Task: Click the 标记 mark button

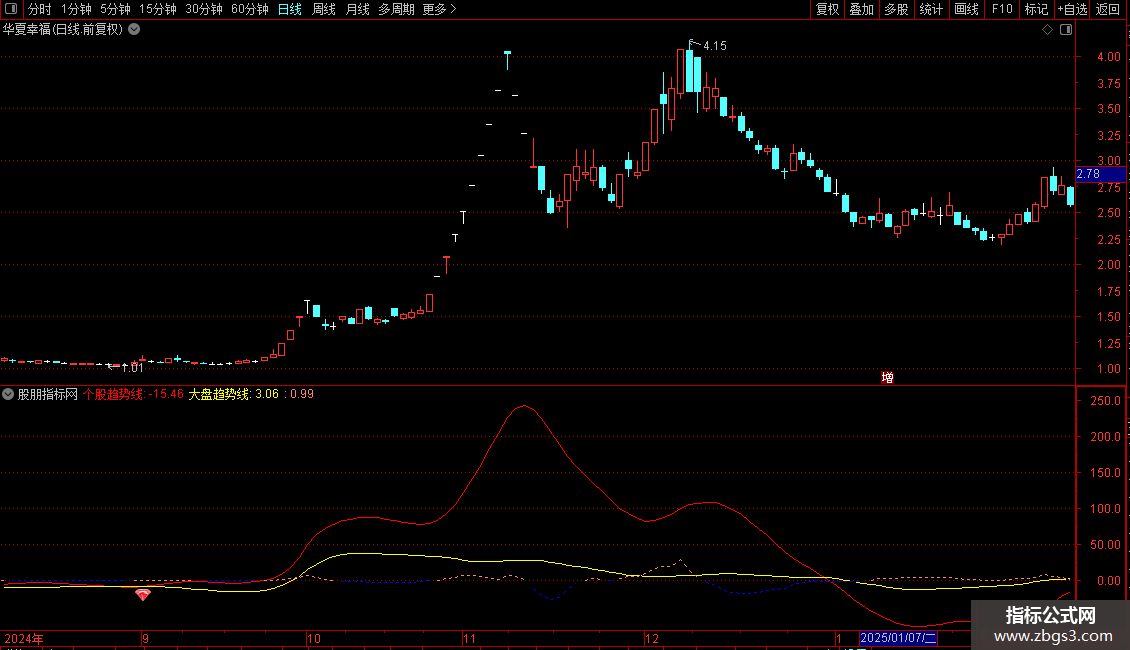Action: point(1036,9)
